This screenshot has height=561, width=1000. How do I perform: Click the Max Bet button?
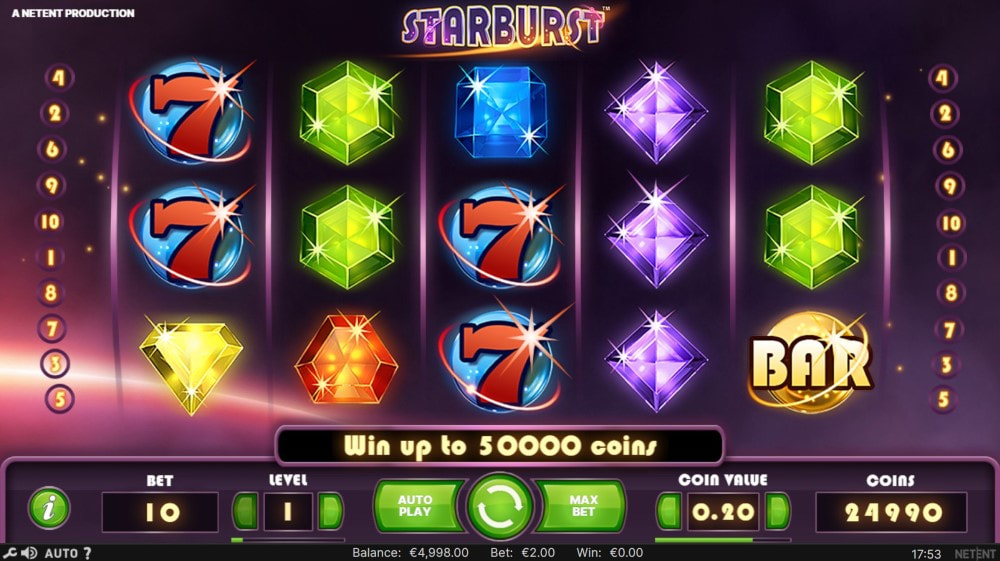coord(582,506)
